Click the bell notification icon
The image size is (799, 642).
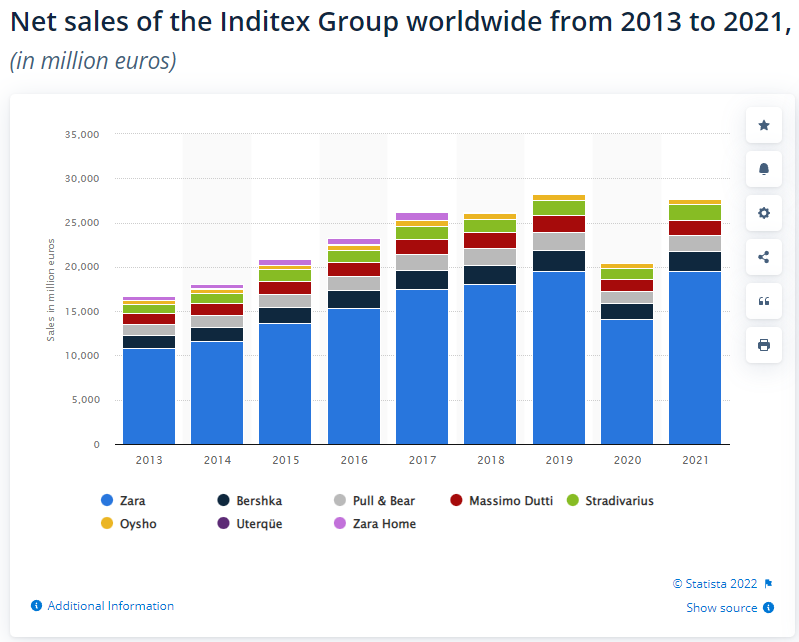[763, 169]
